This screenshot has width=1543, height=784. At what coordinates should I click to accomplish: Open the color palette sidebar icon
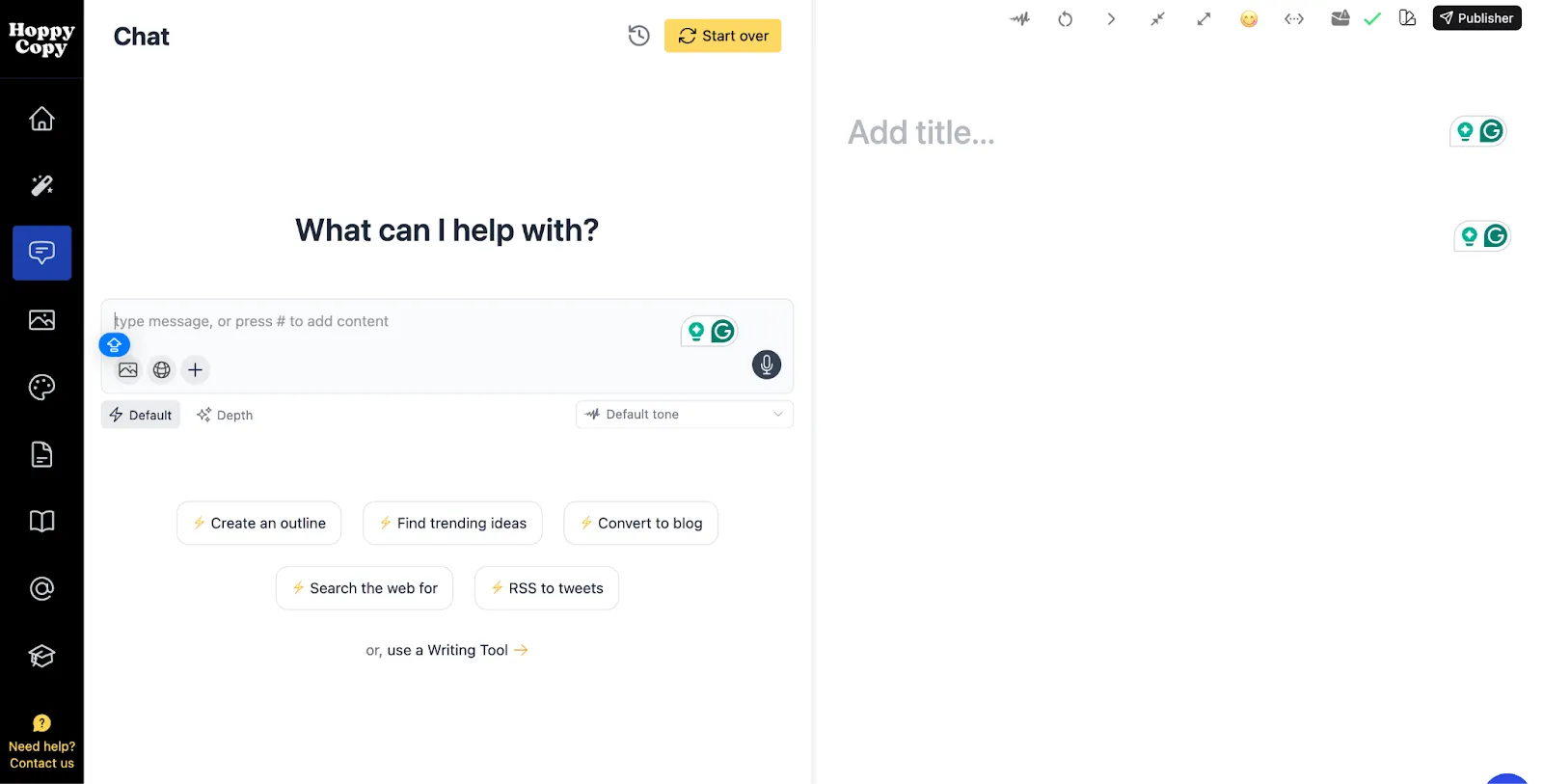(41, 387)
